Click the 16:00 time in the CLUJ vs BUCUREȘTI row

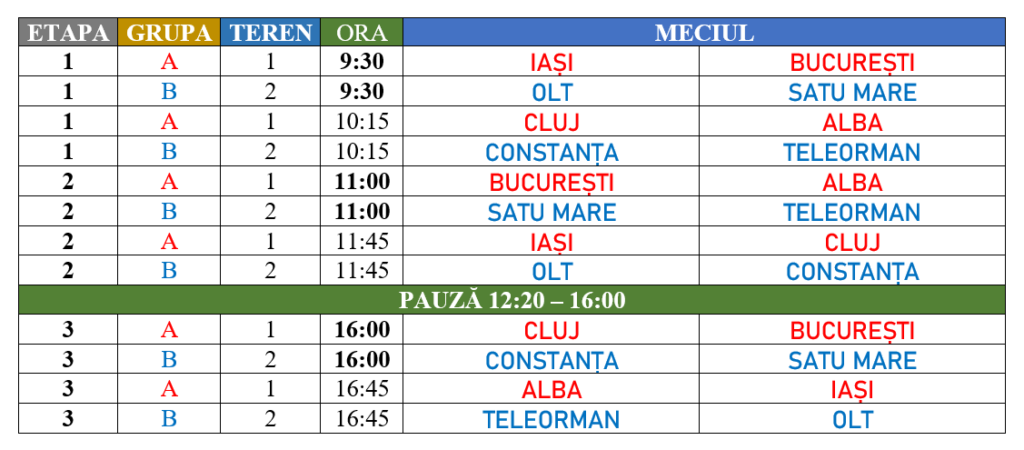click(362, 331)
